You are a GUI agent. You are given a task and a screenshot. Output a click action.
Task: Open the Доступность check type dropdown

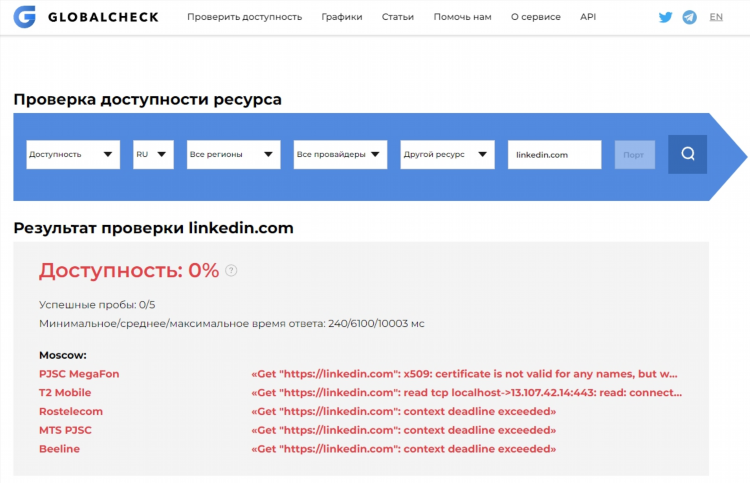point(73,154)
